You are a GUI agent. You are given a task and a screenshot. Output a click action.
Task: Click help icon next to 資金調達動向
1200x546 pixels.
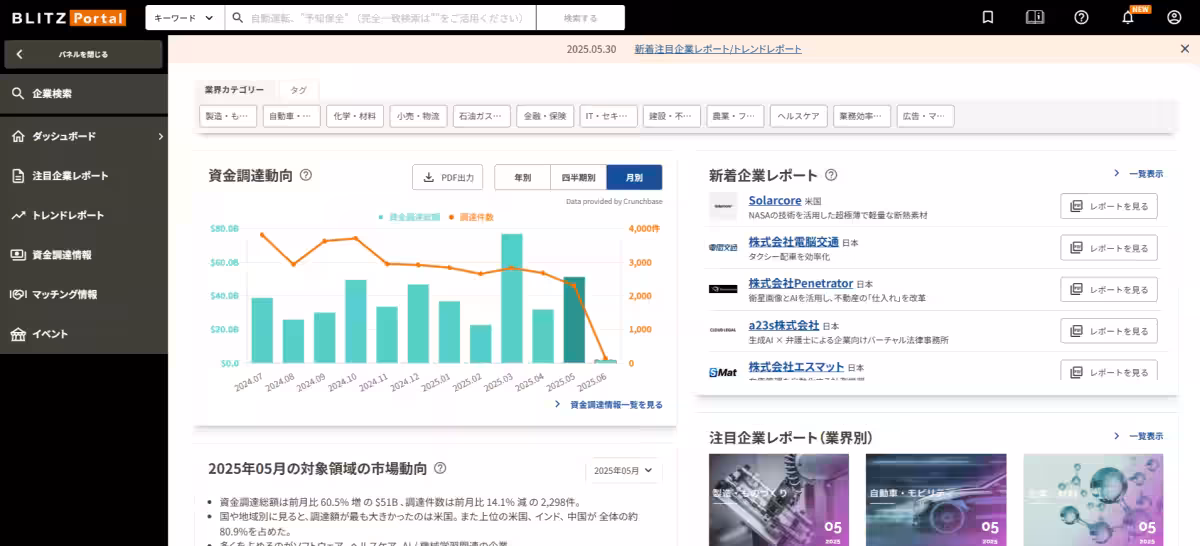(306, 175)
